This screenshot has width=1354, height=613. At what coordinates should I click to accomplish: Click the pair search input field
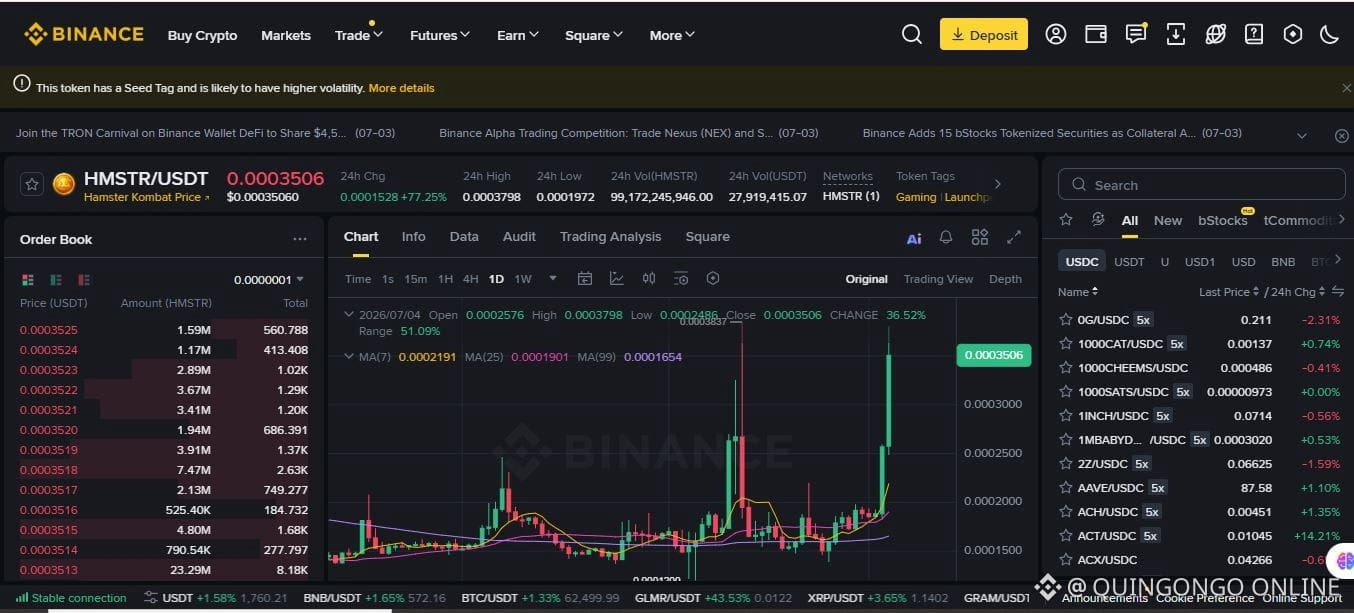pos(1201,185)
